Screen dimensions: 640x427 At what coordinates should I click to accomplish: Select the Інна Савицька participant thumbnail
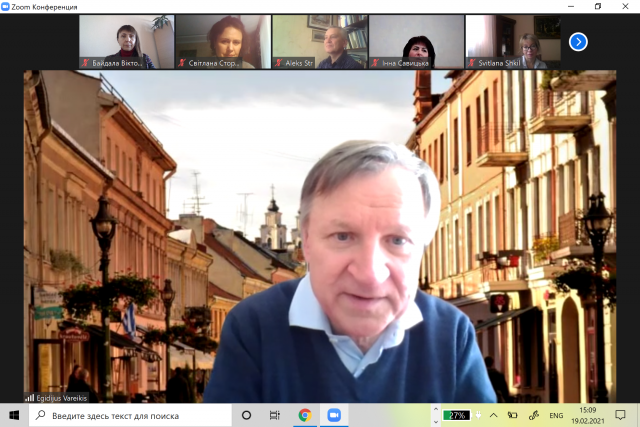point(416,41)
